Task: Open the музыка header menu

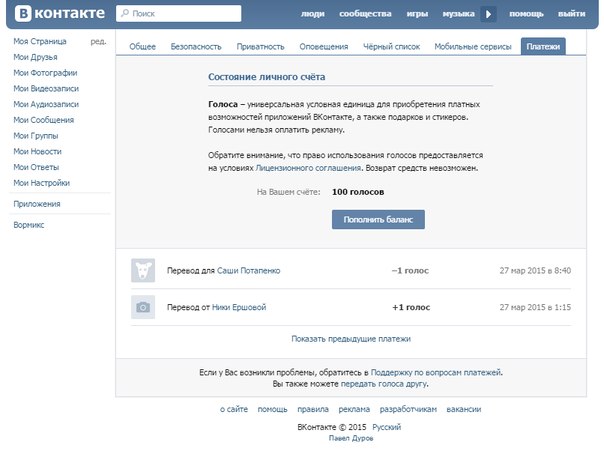Action: (458, 14)
